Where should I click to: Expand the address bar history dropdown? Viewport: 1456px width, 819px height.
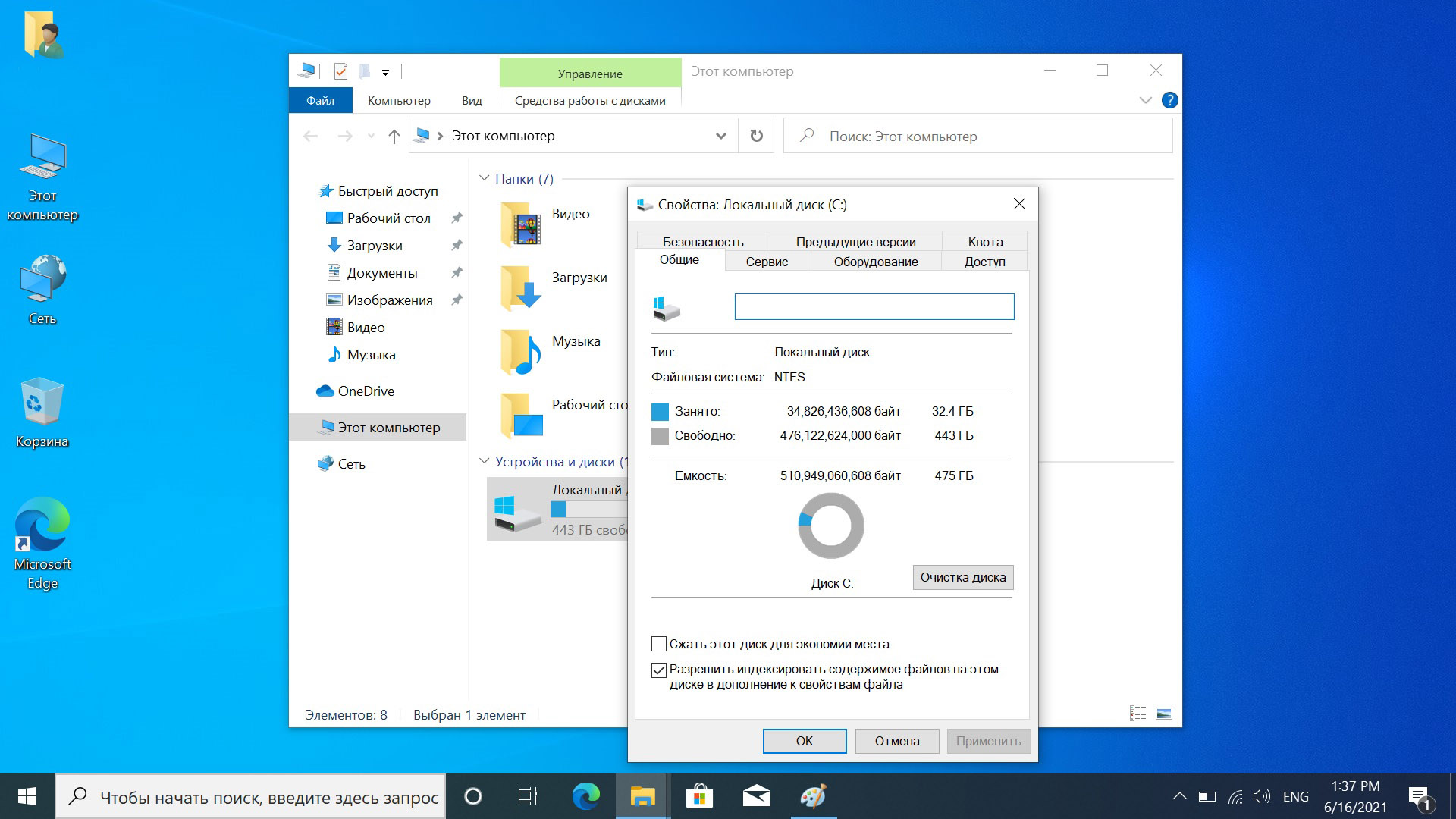(x=720, y=136)
